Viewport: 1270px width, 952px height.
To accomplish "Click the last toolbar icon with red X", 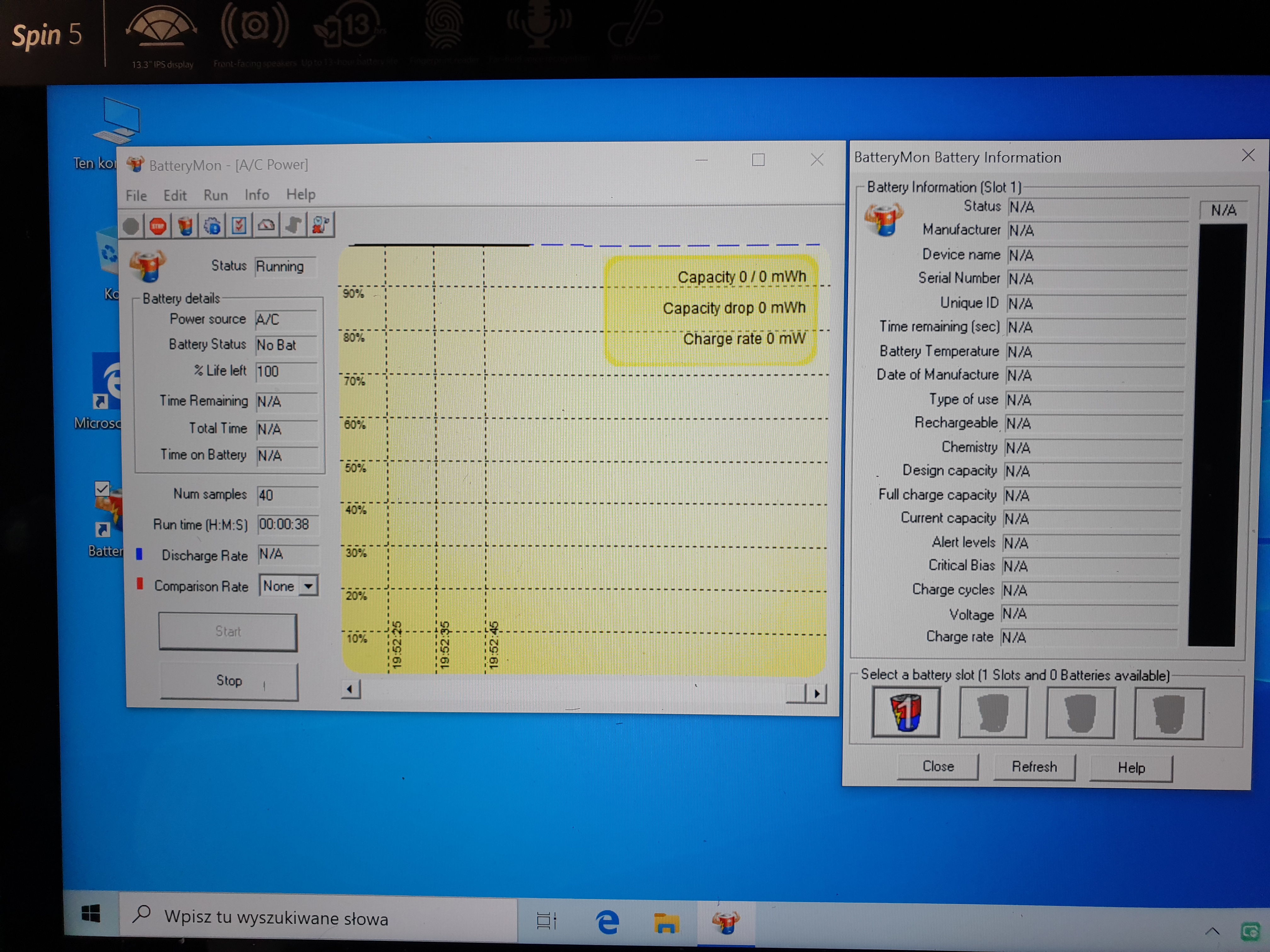I will pyautogui.click(x=320, y=224).
